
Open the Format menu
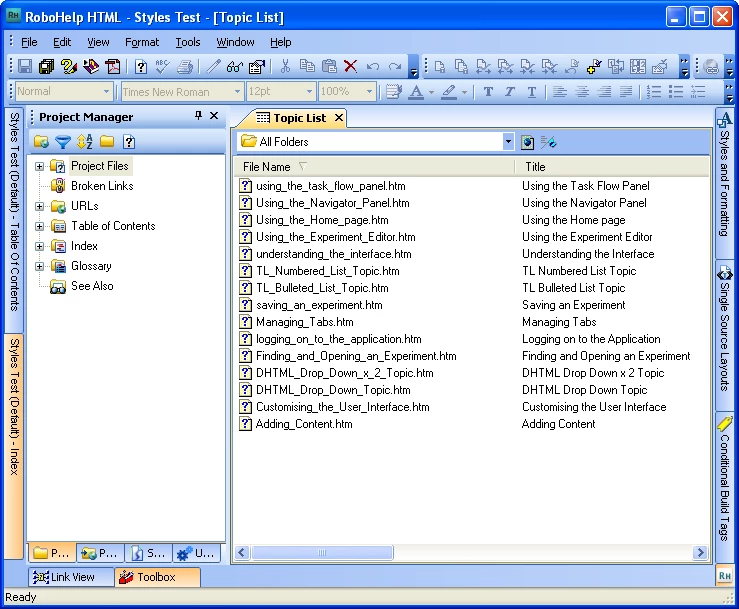click(x=142, y=42)
